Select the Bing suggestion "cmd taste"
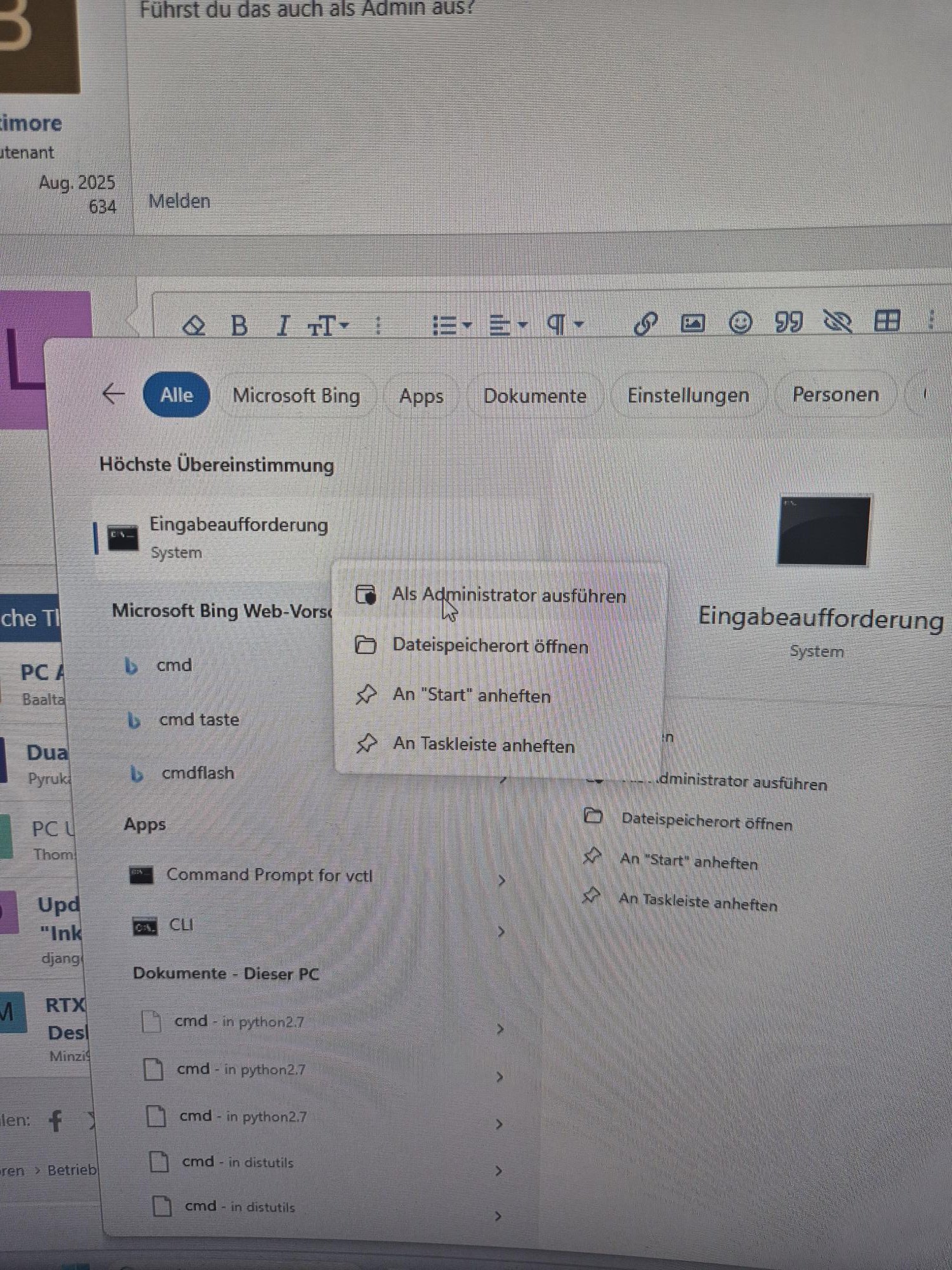The image size is (952, 1270). (x=199, y=720)
